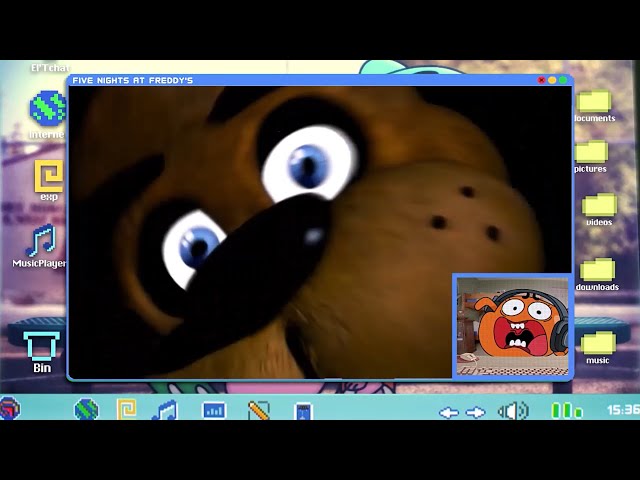The image size is (640, 480).
Task: Minimize window using the yellow button
Action: (552, 80)
